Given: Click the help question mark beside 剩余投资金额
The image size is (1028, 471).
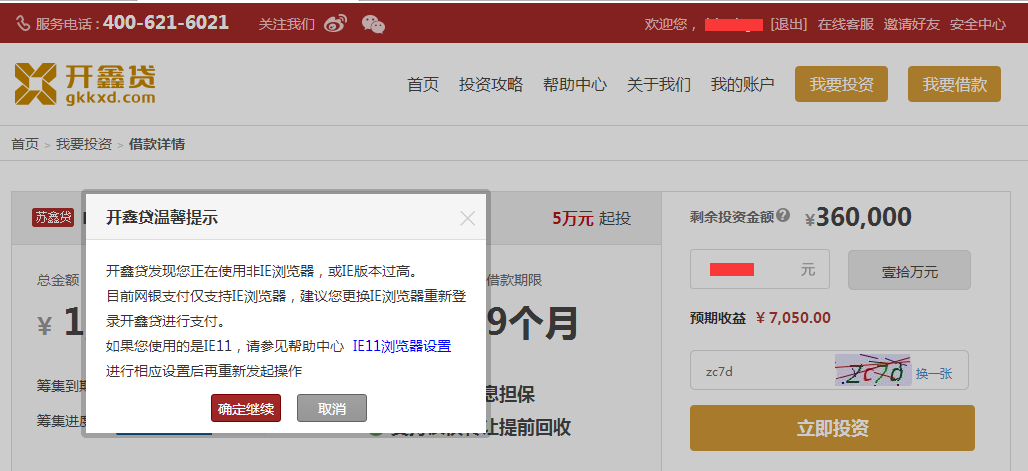Looking at the screenshot, I should pyautogui.click(x=783, y=215).
